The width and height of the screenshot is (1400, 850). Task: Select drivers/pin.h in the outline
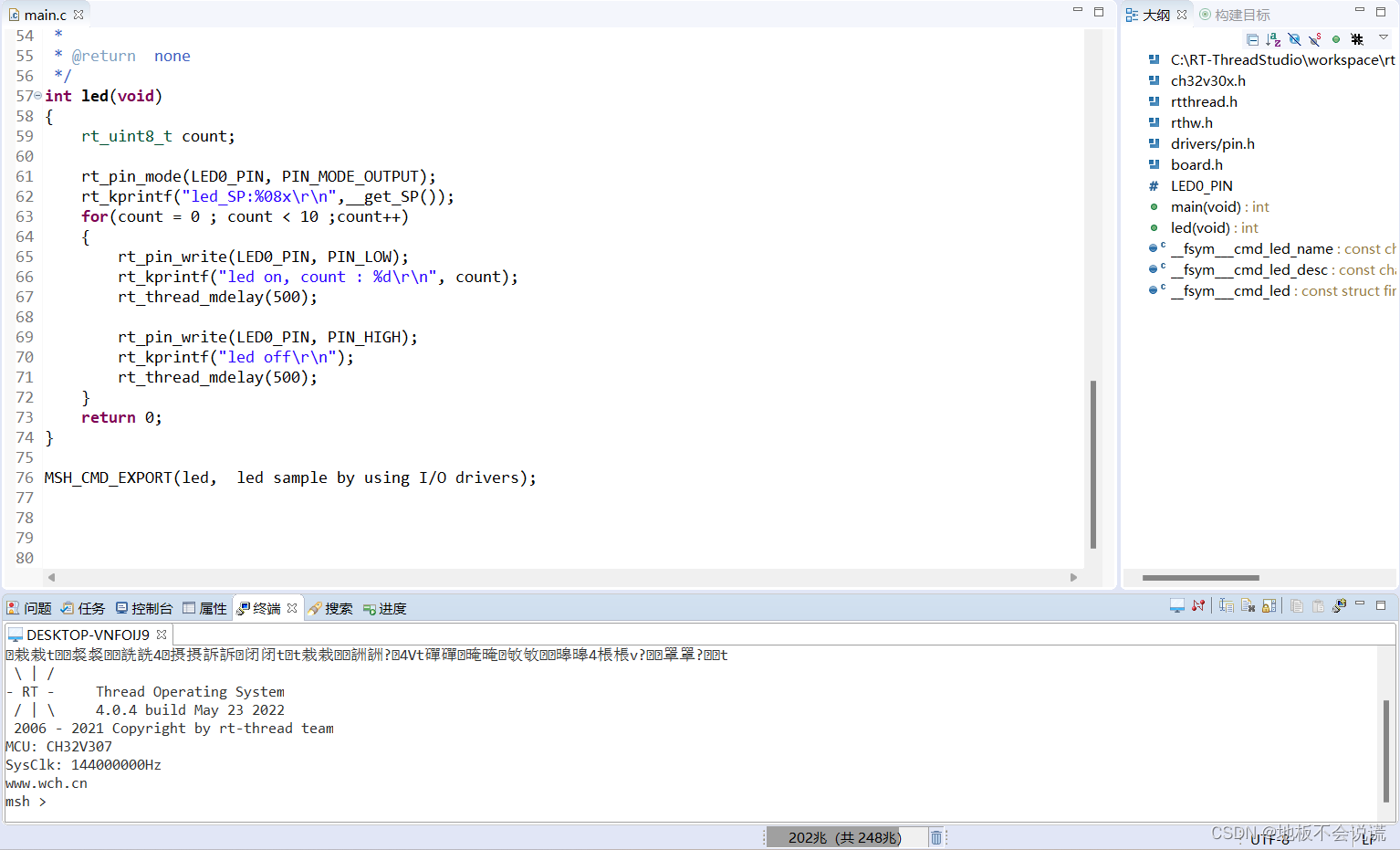pos(1212,144)
